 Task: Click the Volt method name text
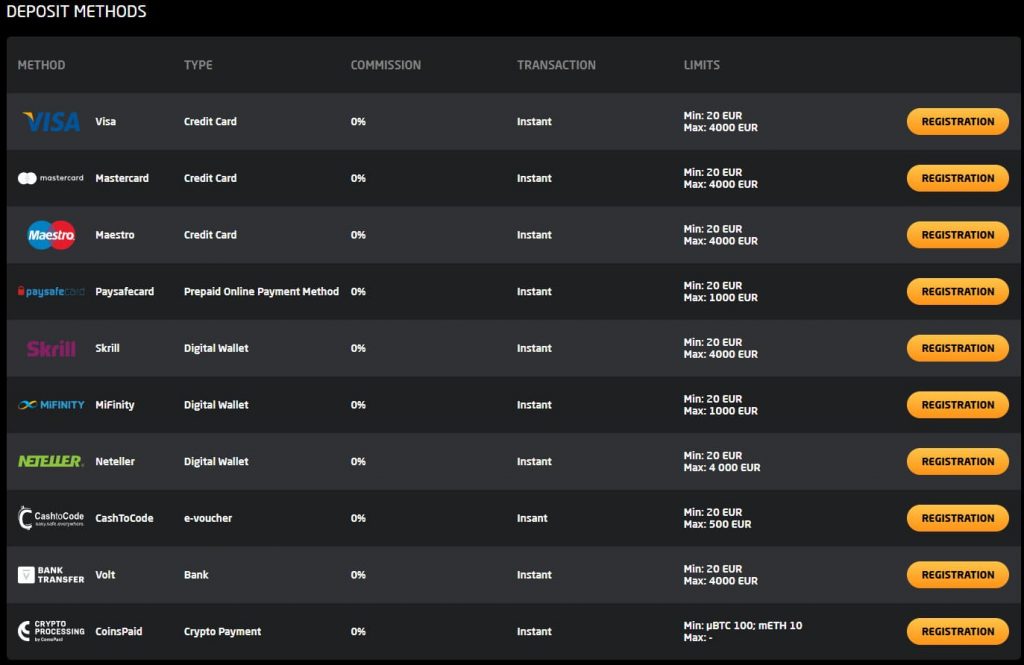tap(106, 575)
